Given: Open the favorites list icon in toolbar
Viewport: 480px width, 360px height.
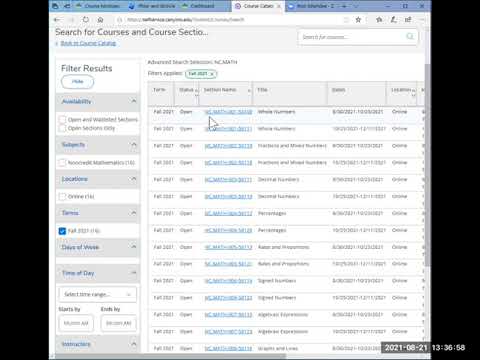Looking at the screenshot, I should [379, 20].
